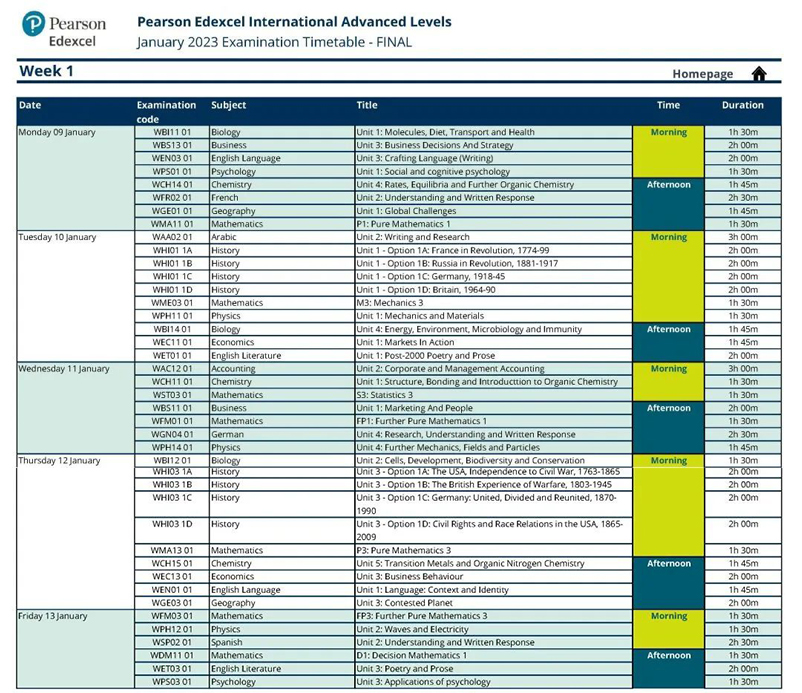
Task: Select the 'Duration' column header
Action: pos(742,105)
